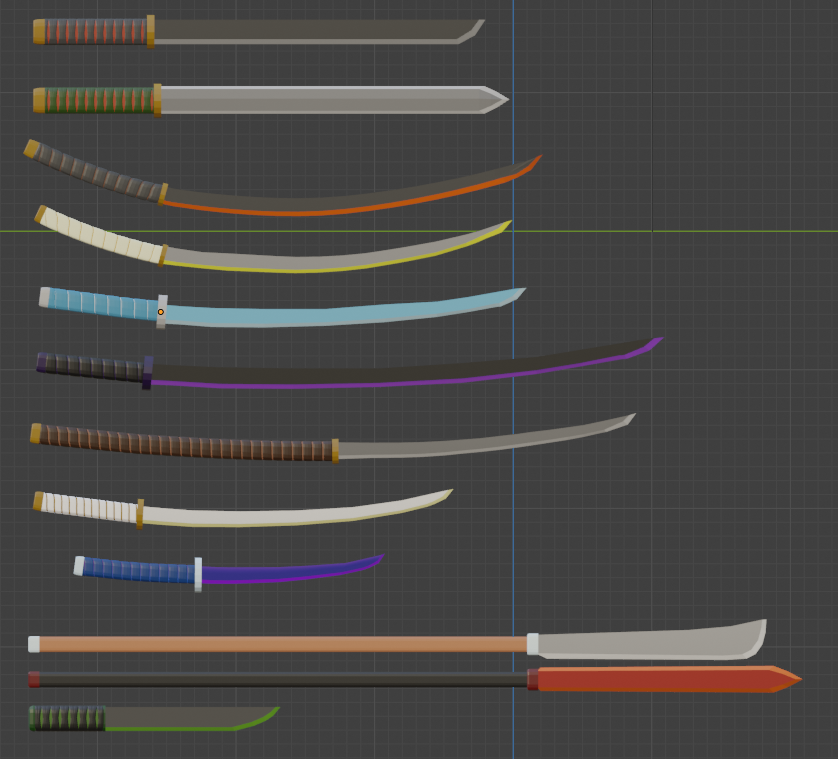Click the long brown-wrapped sword handle
This screenshot has width=838, height=759.
coord(185,443)
